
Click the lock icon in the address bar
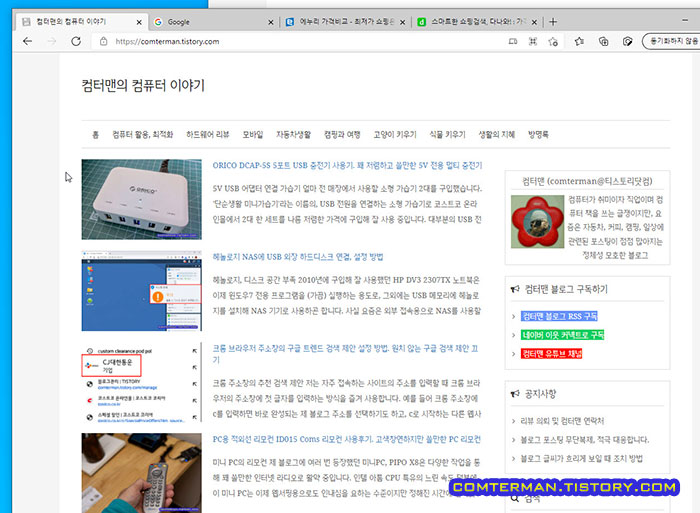coord(104,42)
